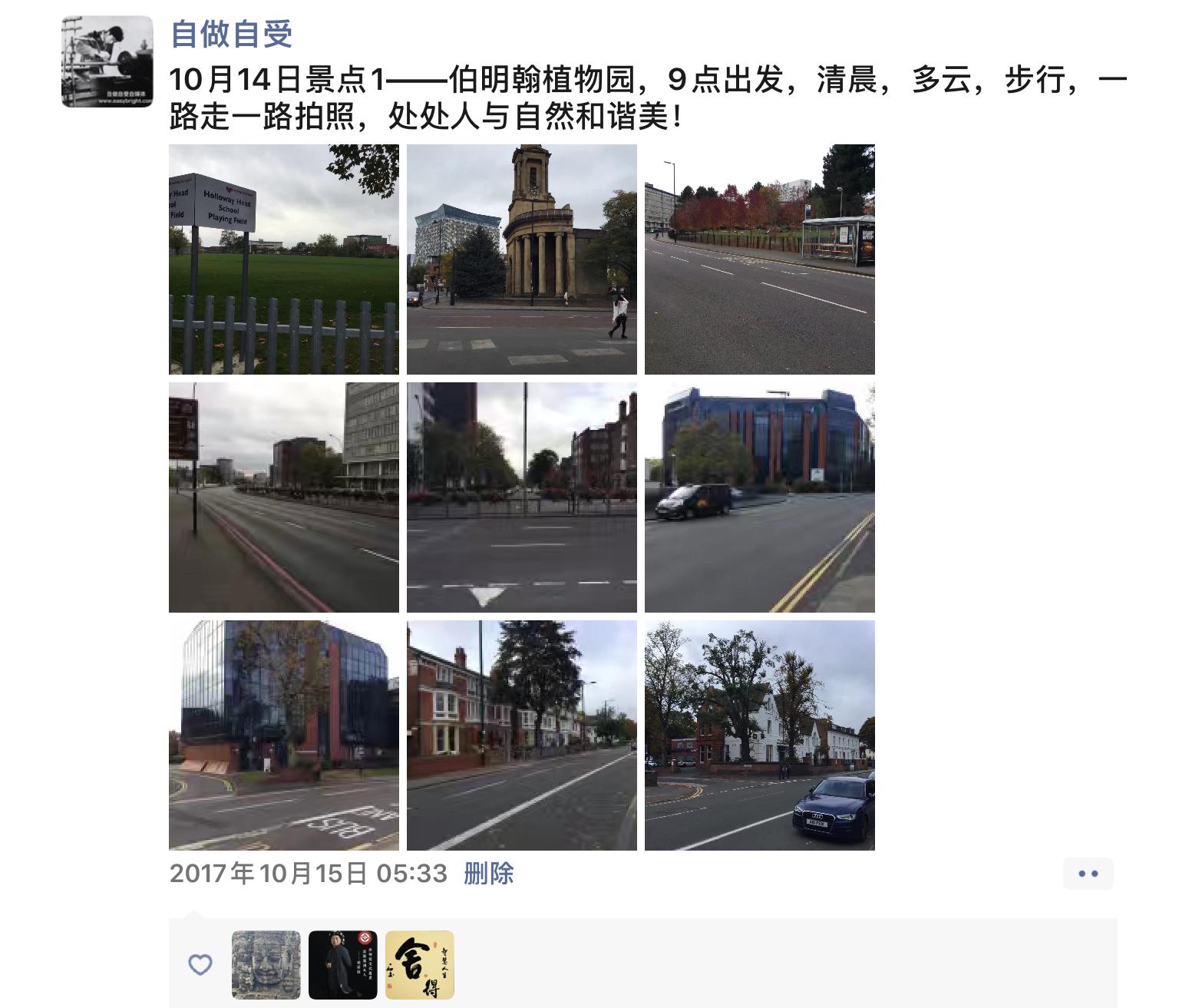Open the intersection give-way marking photo
Screen dimensions: 1179x1008
point(522,497)
